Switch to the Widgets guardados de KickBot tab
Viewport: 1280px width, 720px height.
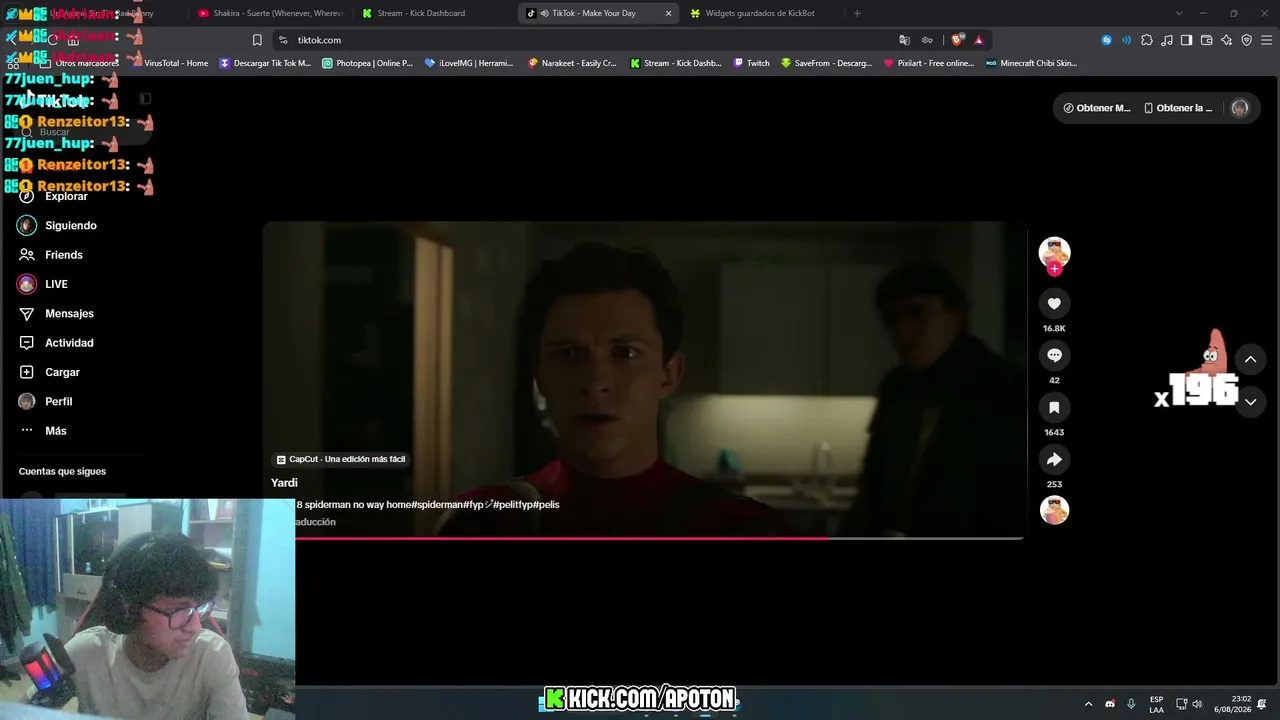760,13
